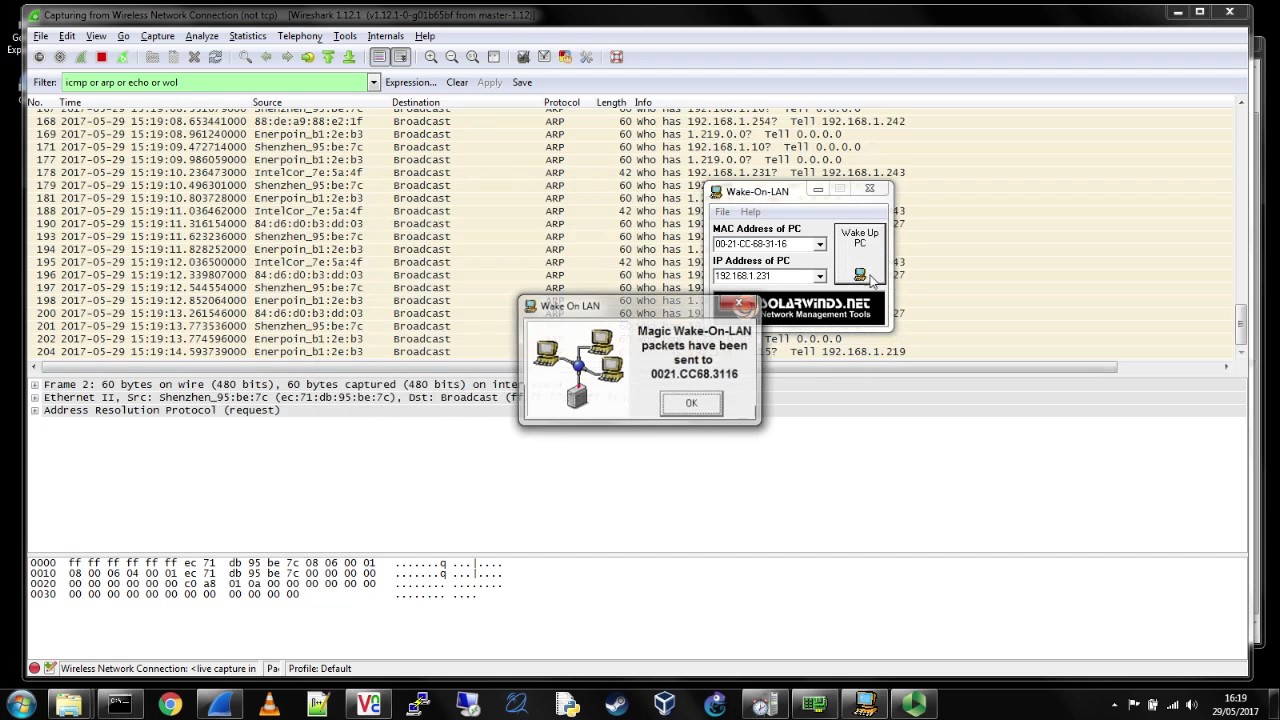The image size is (1280, 720).
Task: Open IP Address of PC dropdown
Action: point(819,276)
